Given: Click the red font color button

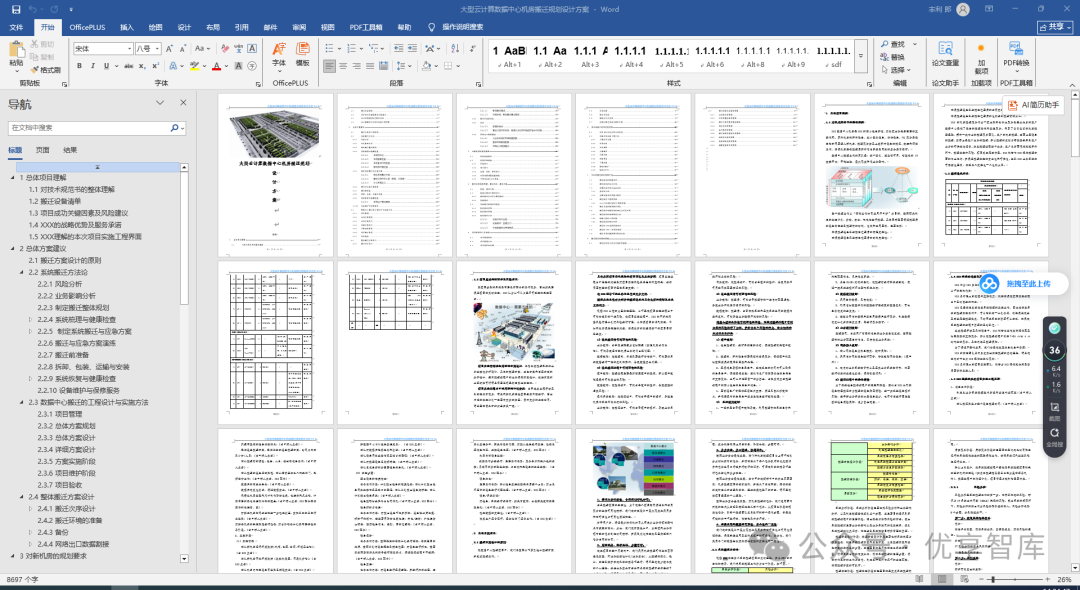Looking at the screenshot, I should (x=216, y=66).
